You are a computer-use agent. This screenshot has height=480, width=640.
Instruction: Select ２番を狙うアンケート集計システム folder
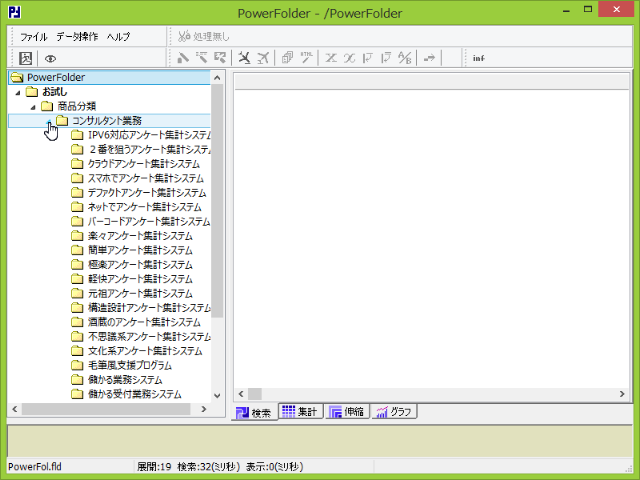tap(149, 149)
